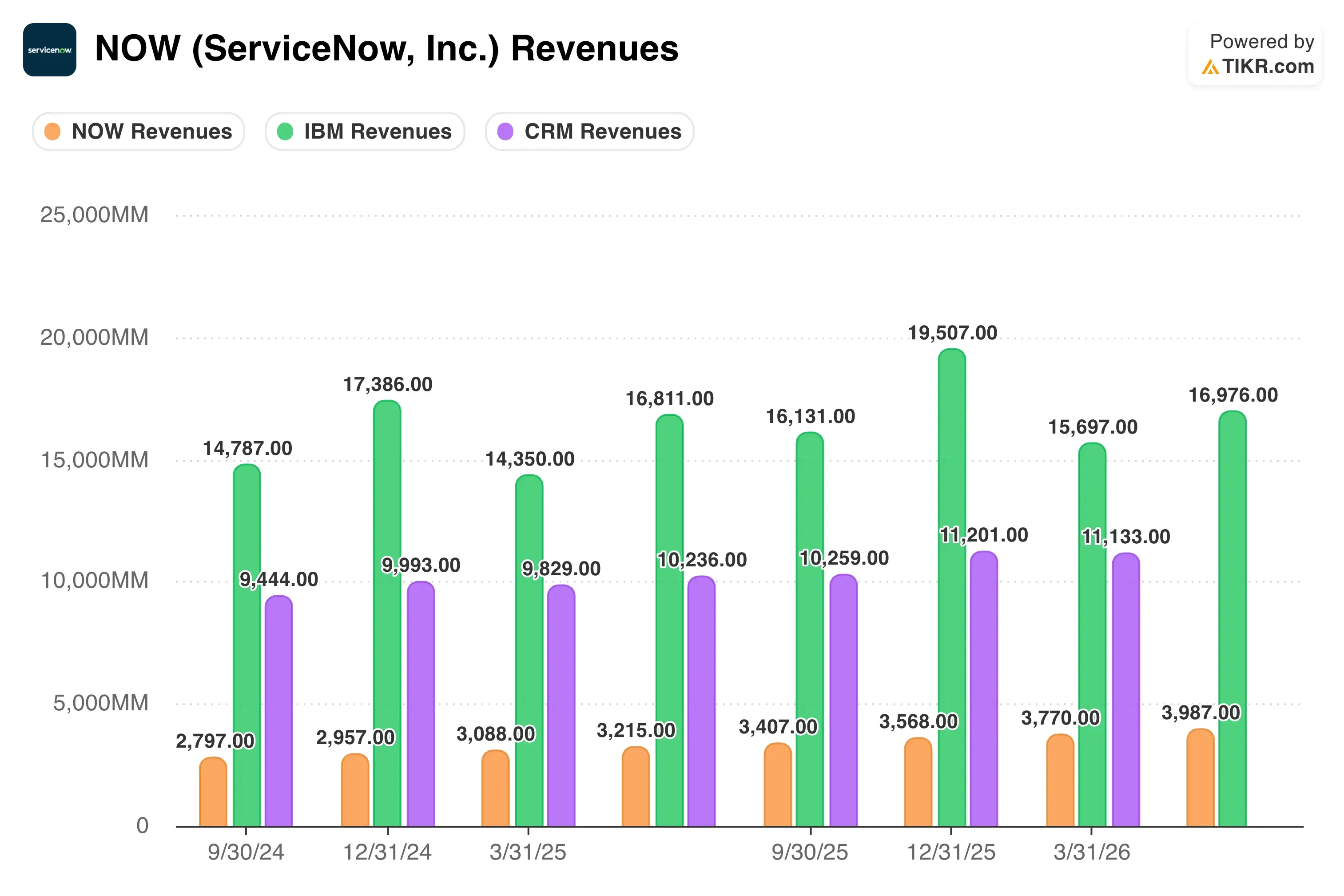The height and width of the screenshot is (896, 1344).
Task: Select the purple CRM bar for 12/31/25
Action: pyautogui.click(x=984, y=689)
